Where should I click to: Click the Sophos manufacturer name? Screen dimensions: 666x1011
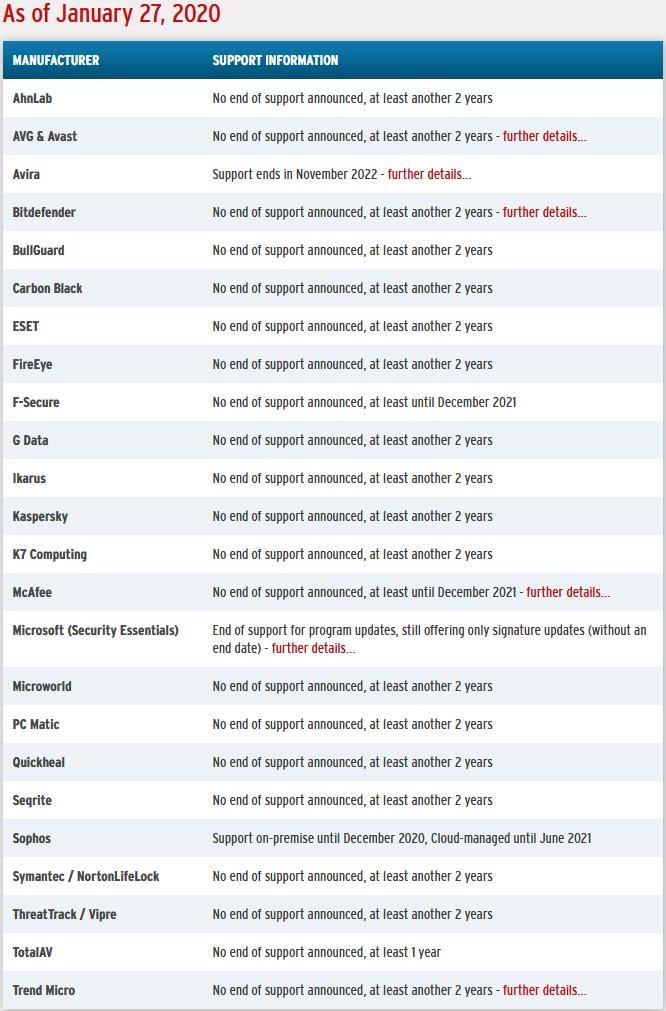click(x=32, y=838)
